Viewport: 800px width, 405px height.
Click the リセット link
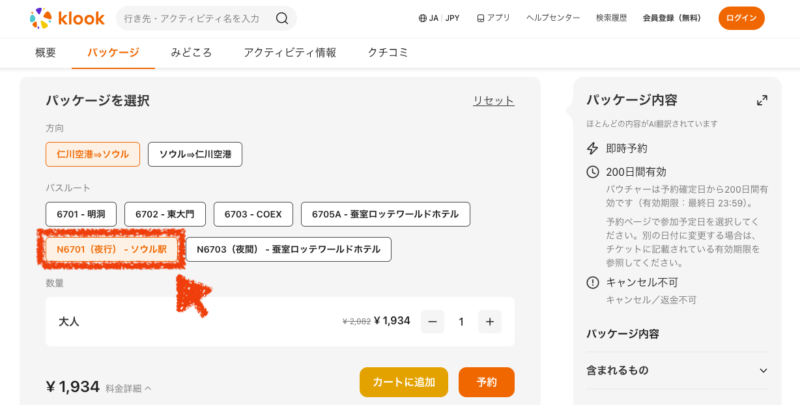[x=493, y=100]
